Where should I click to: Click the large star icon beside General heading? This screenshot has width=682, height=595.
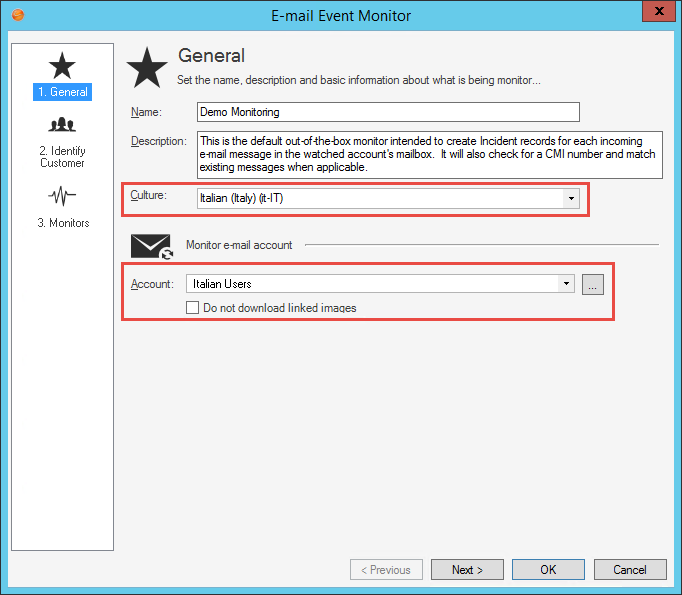pyautogui.click(x=147, y=67)
